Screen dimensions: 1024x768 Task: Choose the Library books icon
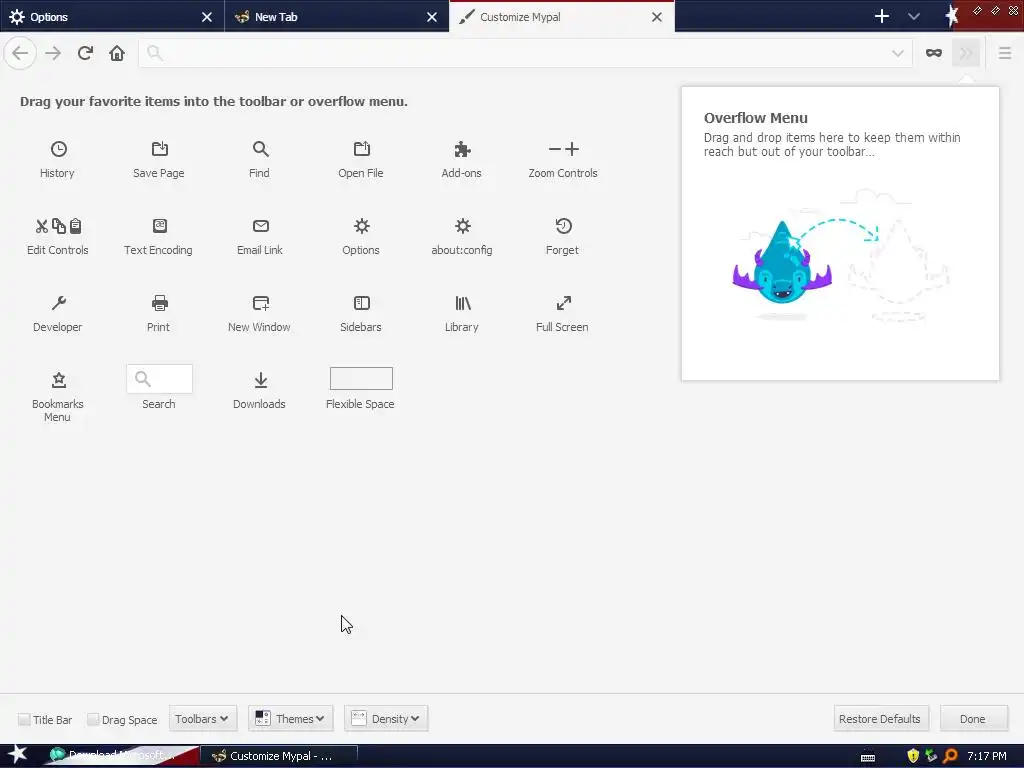(462, 303)
